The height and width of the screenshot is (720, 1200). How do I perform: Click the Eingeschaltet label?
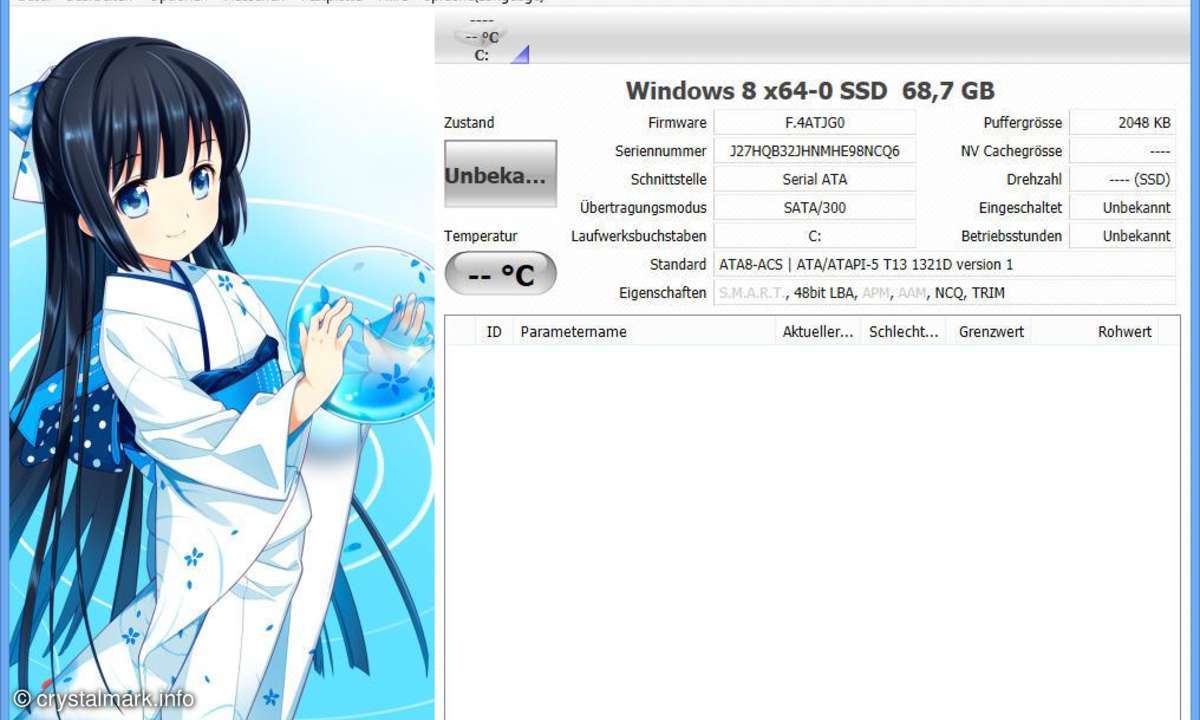(x=1021, y=208)
